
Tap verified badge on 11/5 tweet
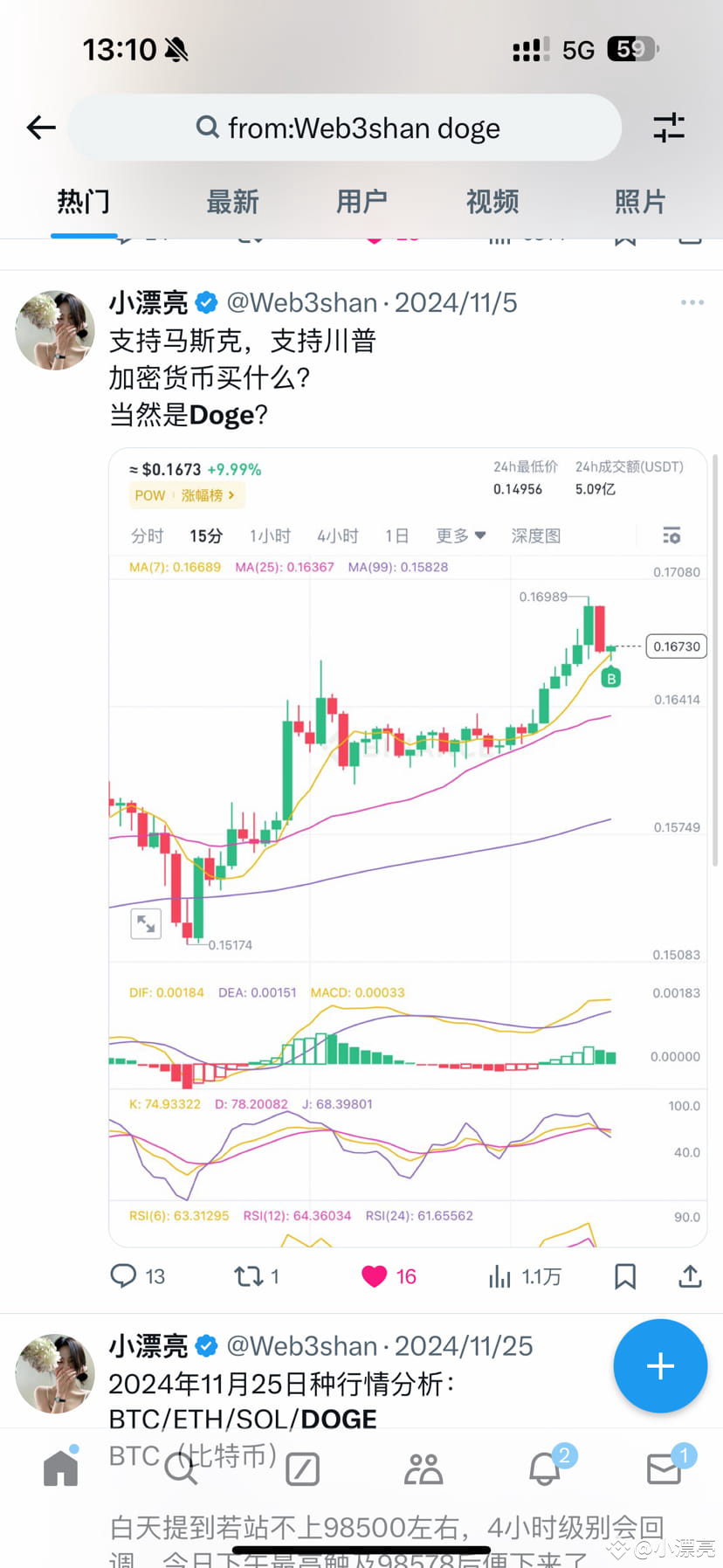pyautogui.click(x=206, y=303)
